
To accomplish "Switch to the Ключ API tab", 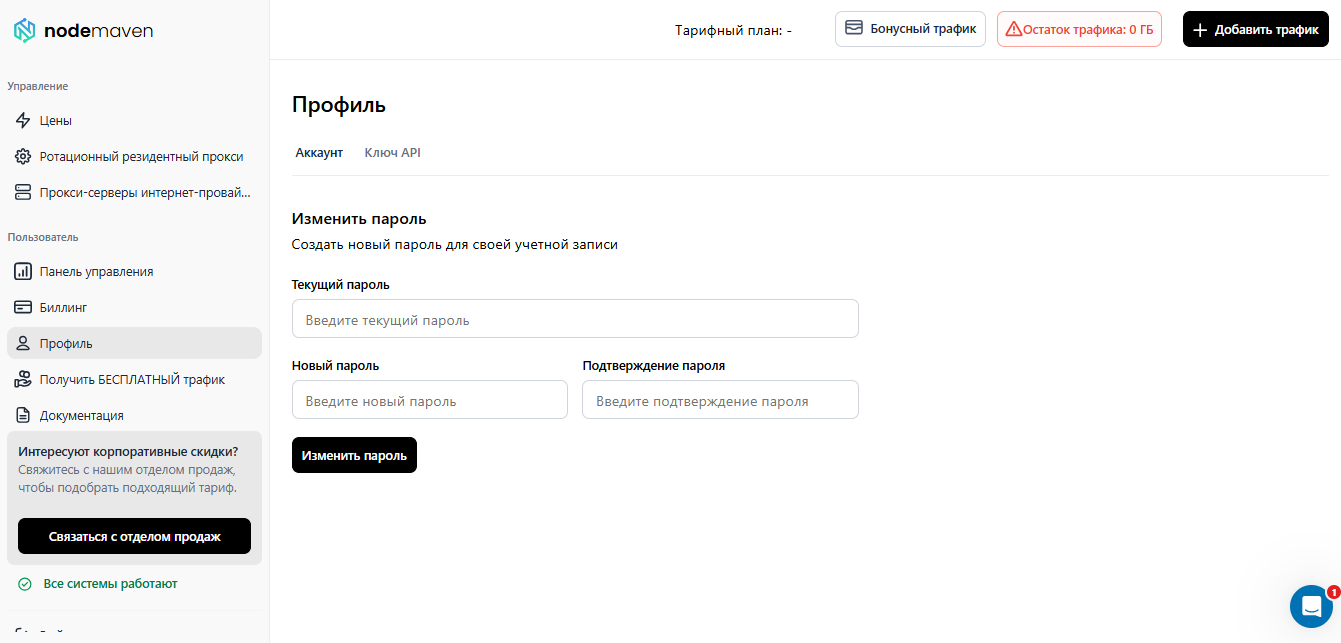I will point(392,153).
